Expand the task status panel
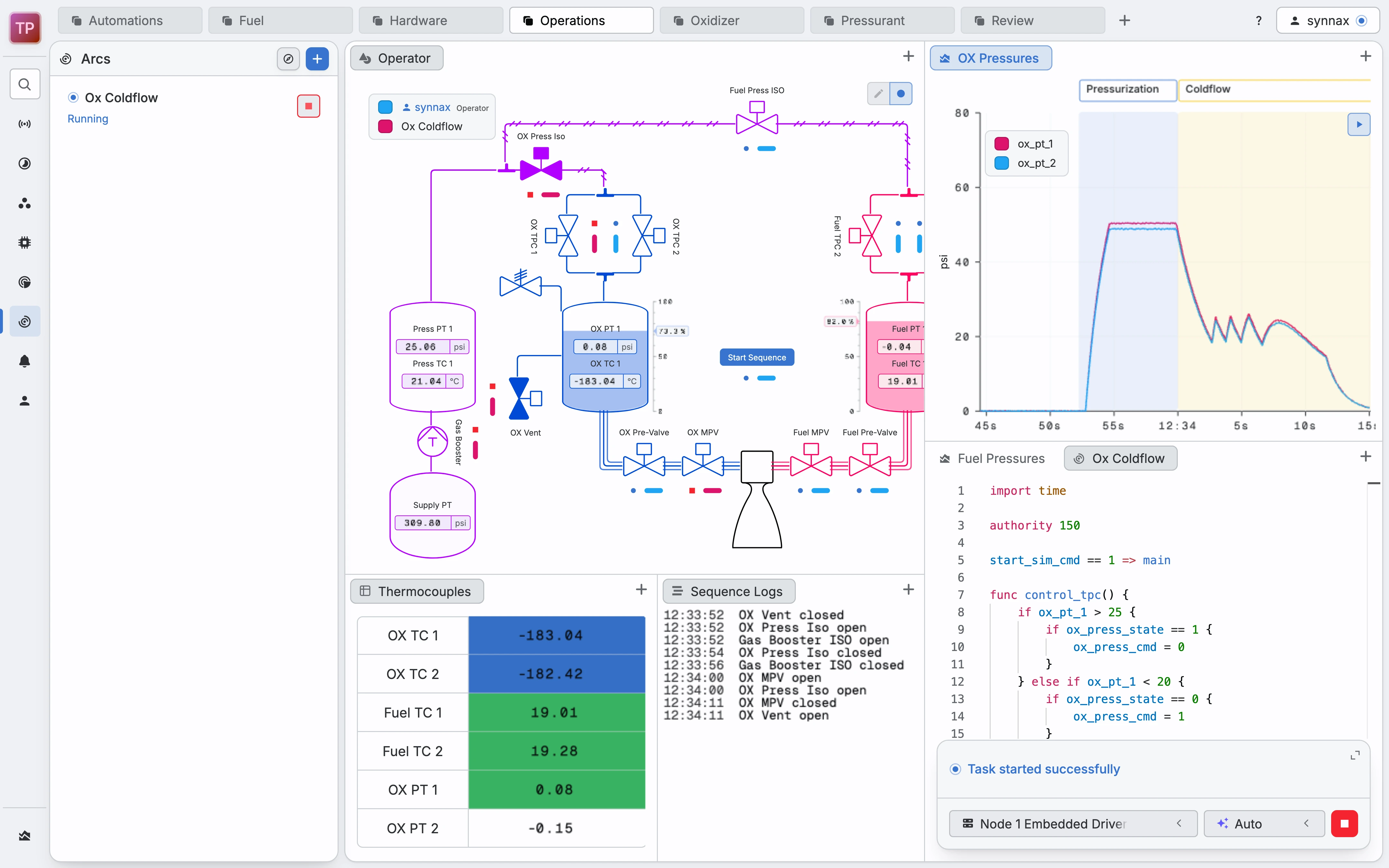This screenshot has width=1389, height=868. point(1355,755)
